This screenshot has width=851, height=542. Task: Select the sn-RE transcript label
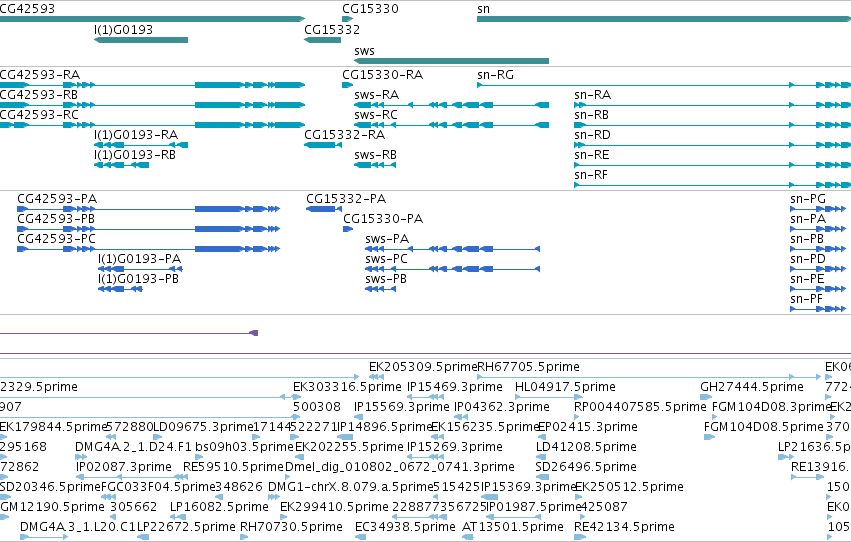[x=592, y=155]
